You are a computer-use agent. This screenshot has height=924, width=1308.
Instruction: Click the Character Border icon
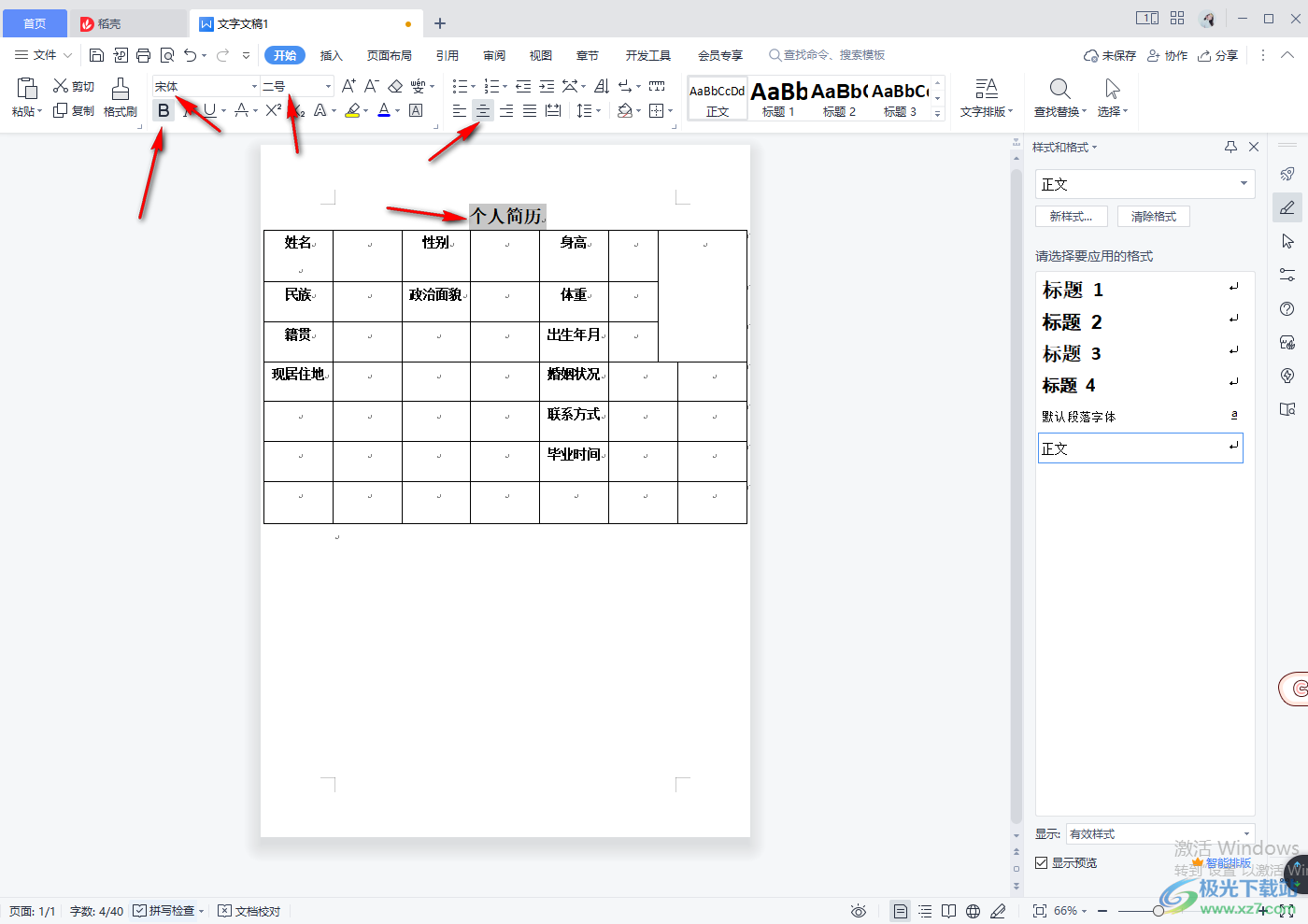(416, 110)
